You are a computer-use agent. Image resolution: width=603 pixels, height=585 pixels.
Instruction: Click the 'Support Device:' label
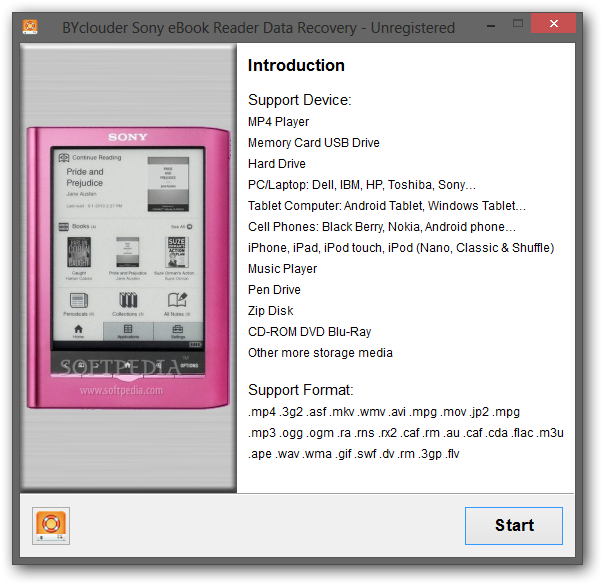(300, 100)
